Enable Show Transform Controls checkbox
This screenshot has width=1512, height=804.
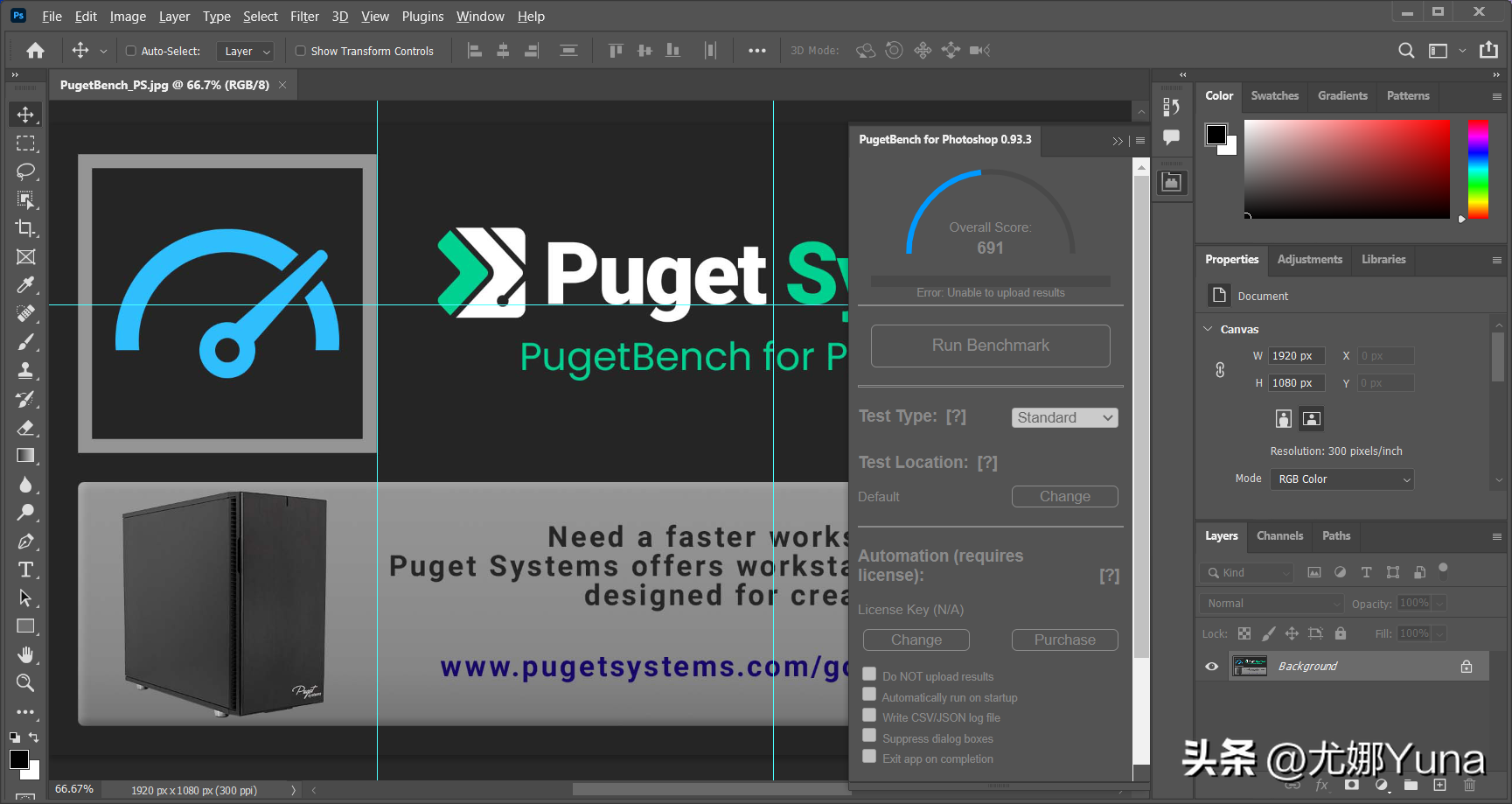point(301,51)
